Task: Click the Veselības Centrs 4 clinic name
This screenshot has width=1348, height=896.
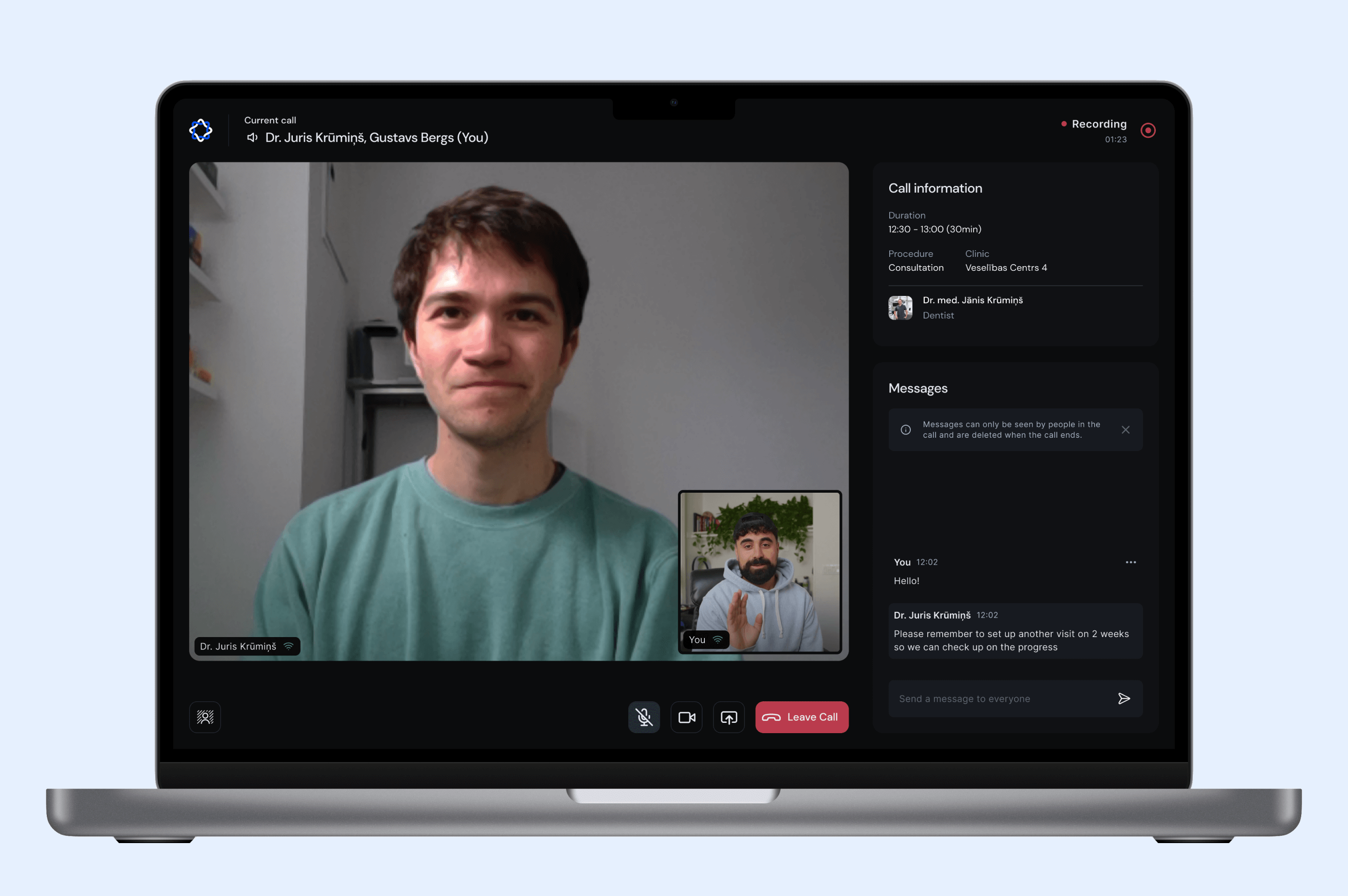Action: tap(1006, 268)
